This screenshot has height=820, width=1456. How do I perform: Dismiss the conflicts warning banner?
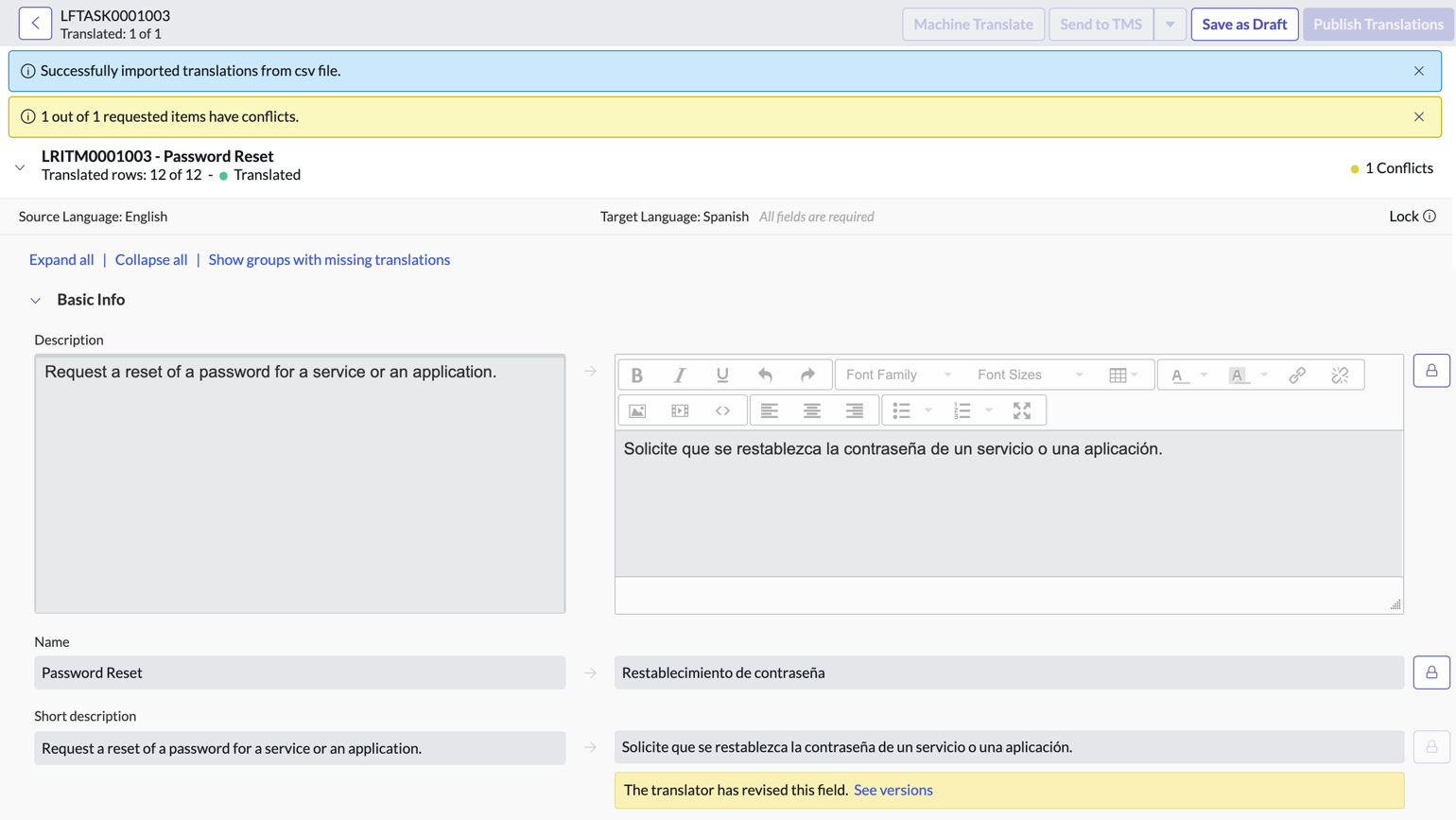point(1419,116)
